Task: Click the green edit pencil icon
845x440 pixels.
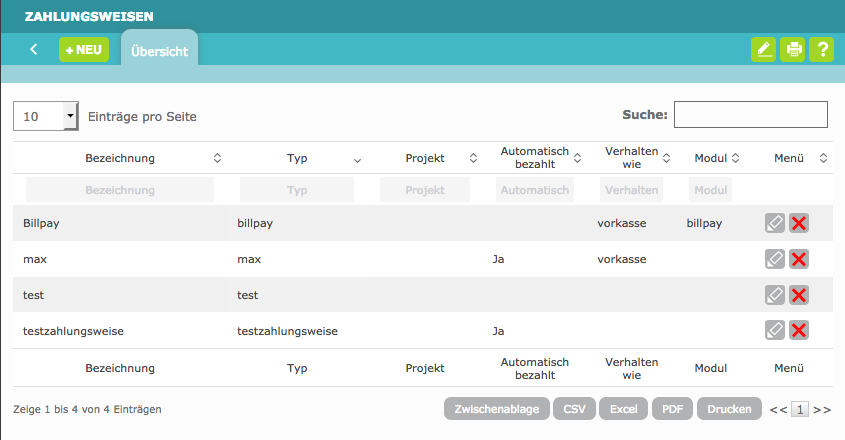Action: tap(764, 49)
